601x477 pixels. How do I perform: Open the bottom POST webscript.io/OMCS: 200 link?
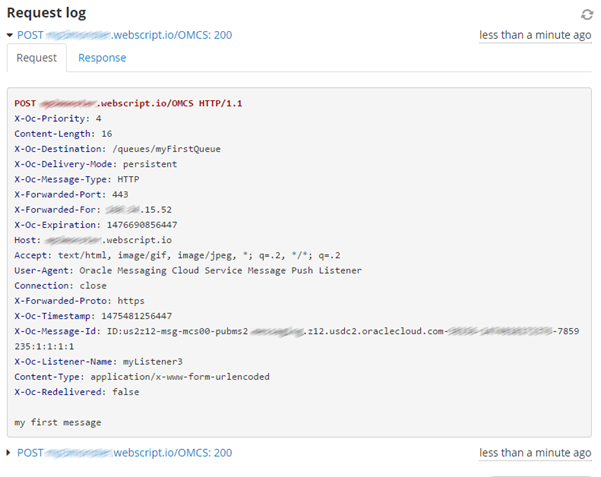click(x=124, y=453)
